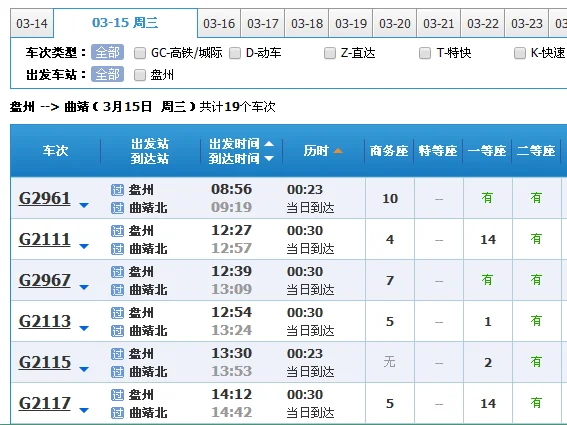Expand stop details for train G2961
Viewport: 567px width, 425px height.
[x=84, y=205]
